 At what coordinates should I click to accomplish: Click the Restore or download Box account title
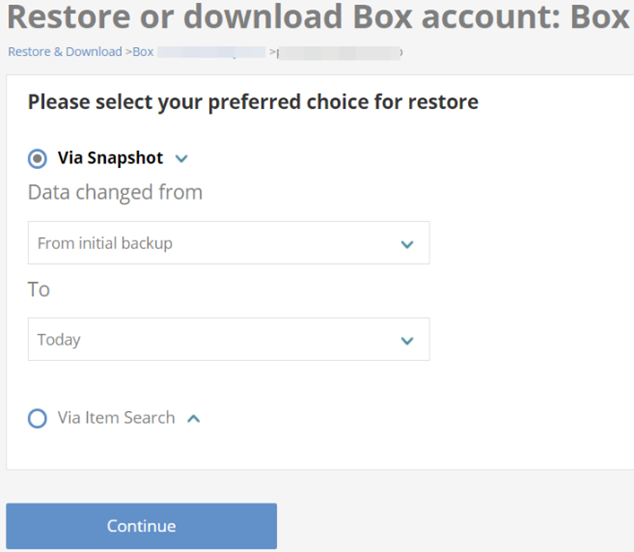317,18
